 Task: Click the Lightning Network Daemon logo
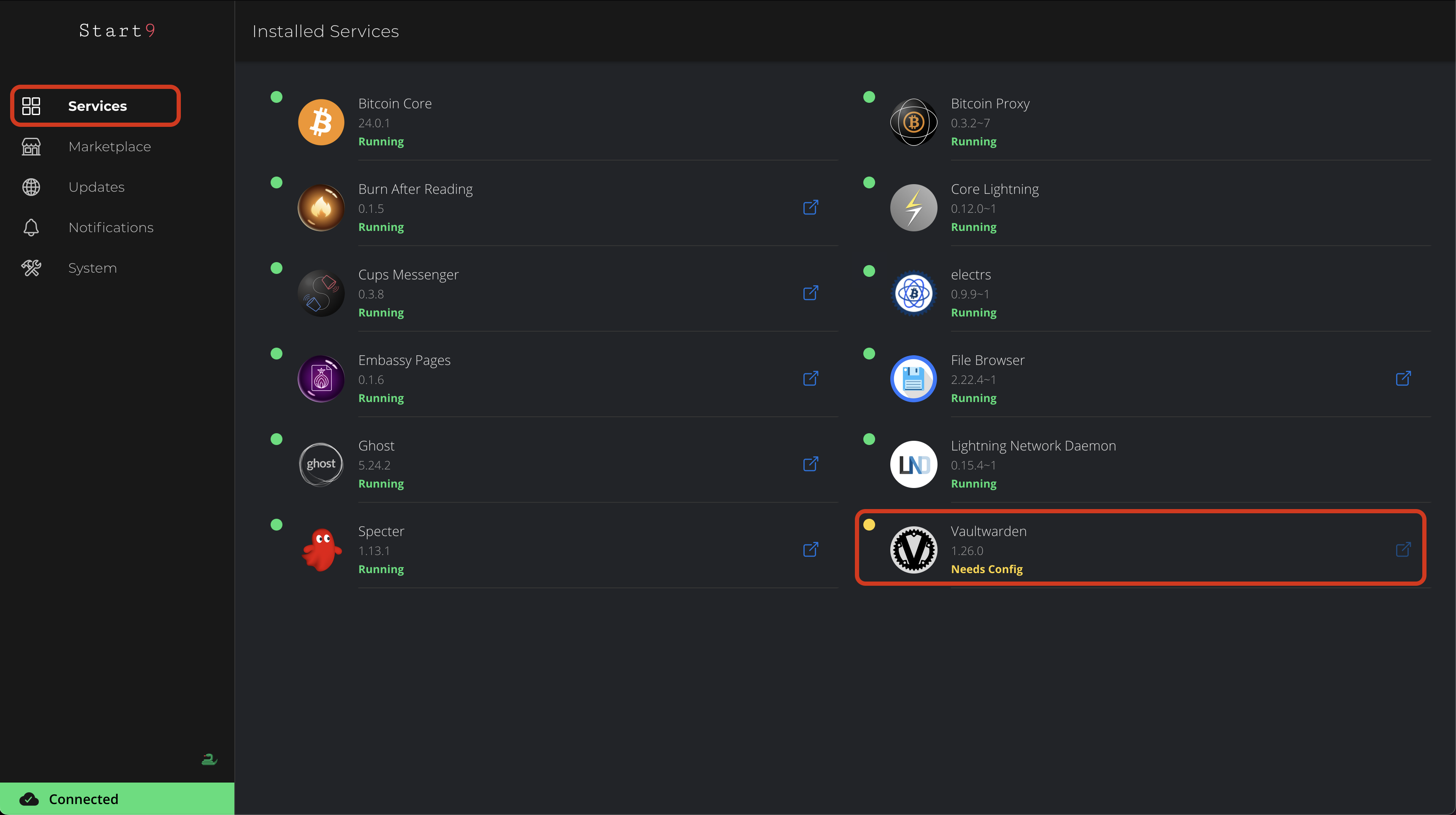(x=913, y=464)
